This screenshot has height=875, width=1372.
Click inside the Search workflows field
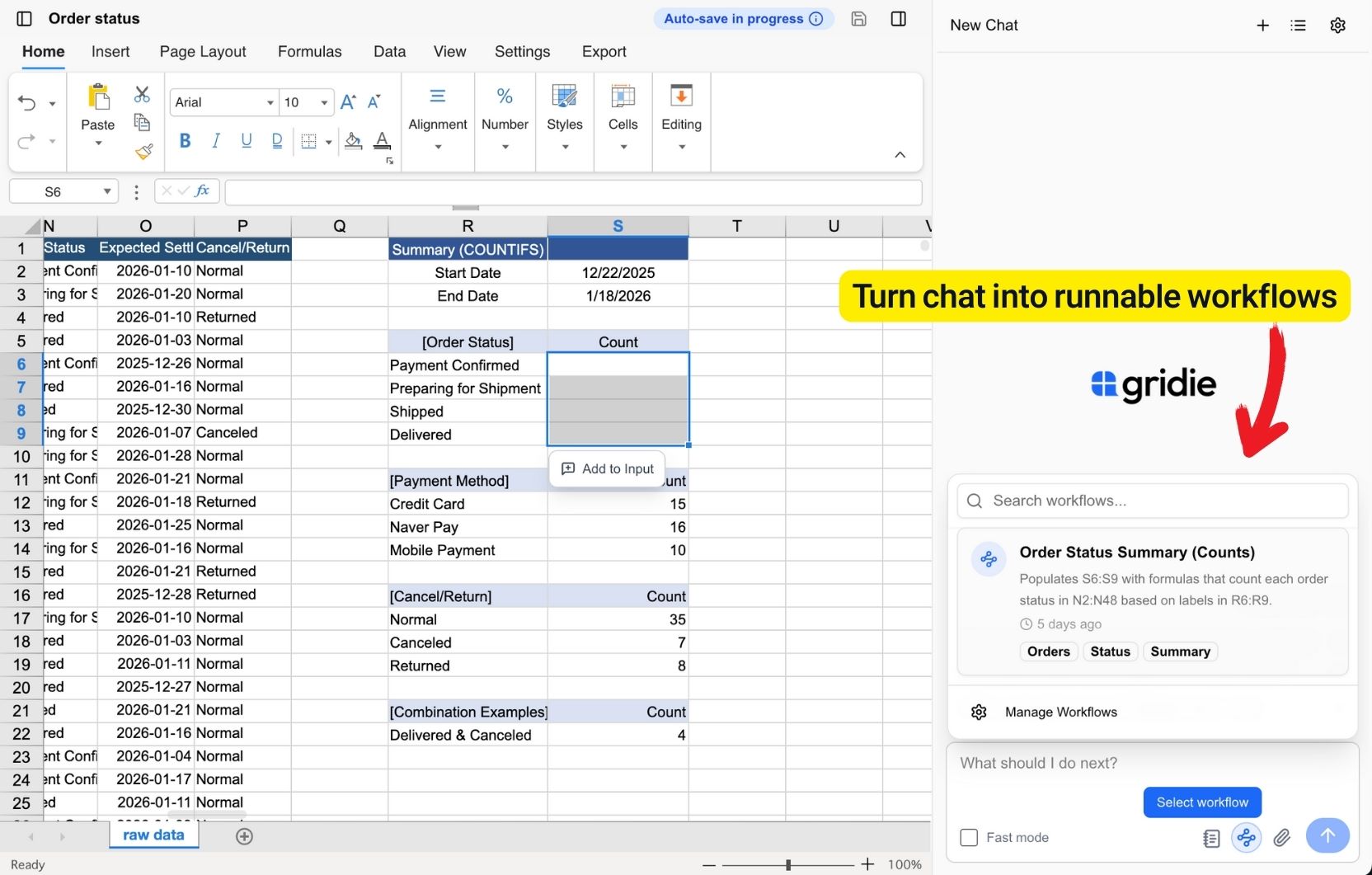coord(1151,500)
